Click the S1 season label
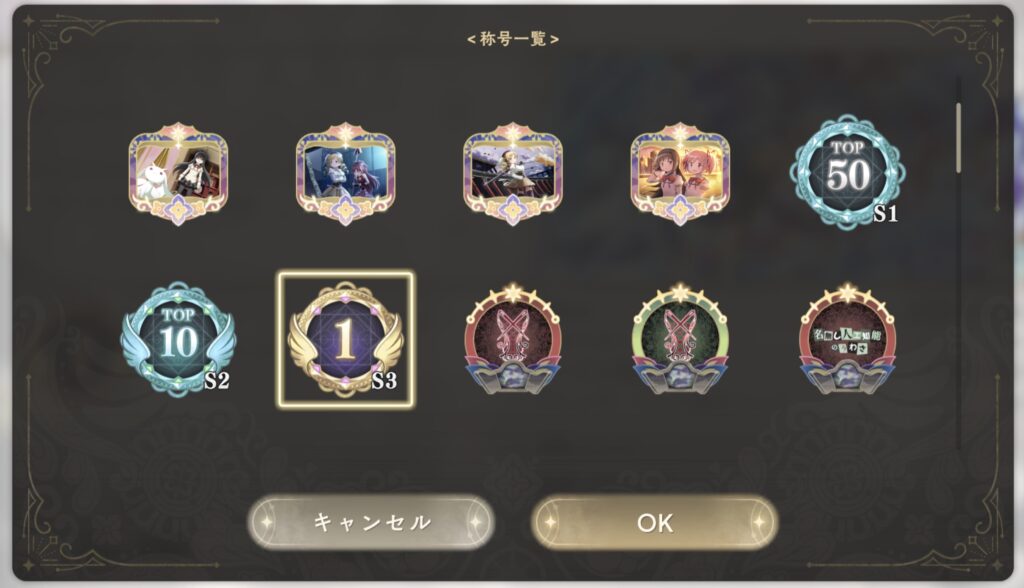Viewport: 1024px width, 588px height. click(886, 214)
